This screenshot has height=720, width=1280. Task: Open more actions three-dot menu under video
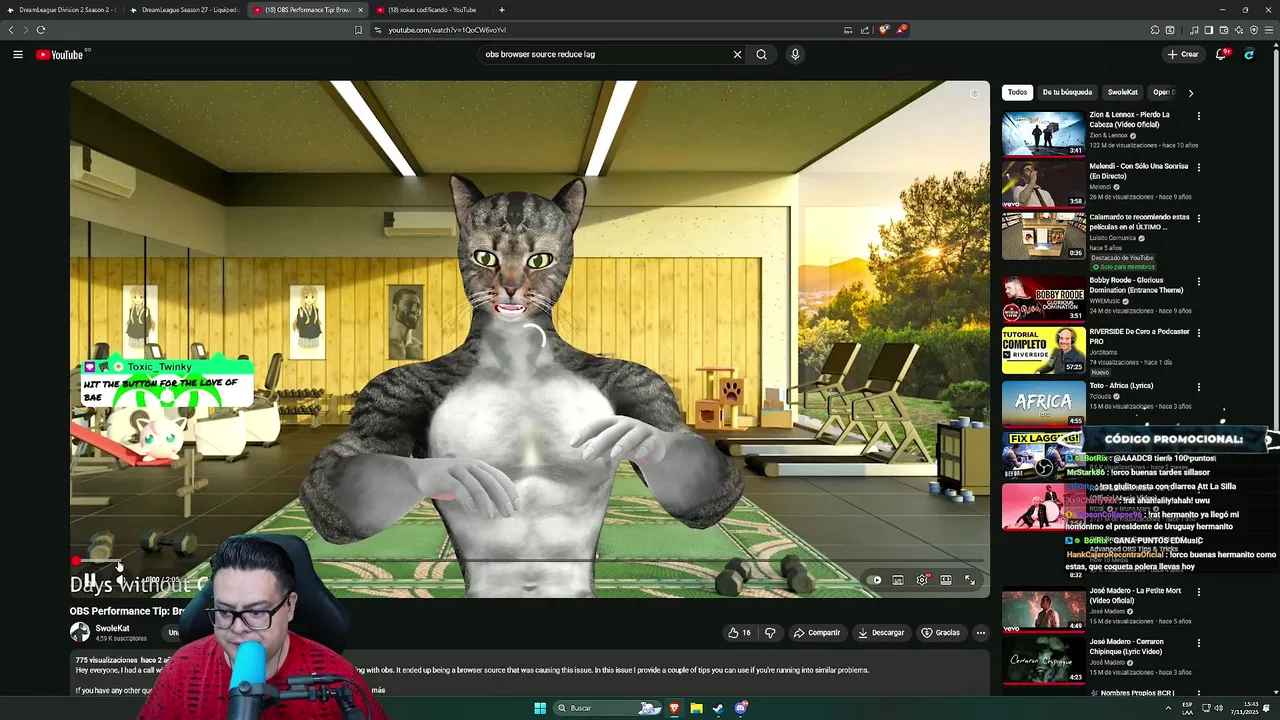point(980,632)
